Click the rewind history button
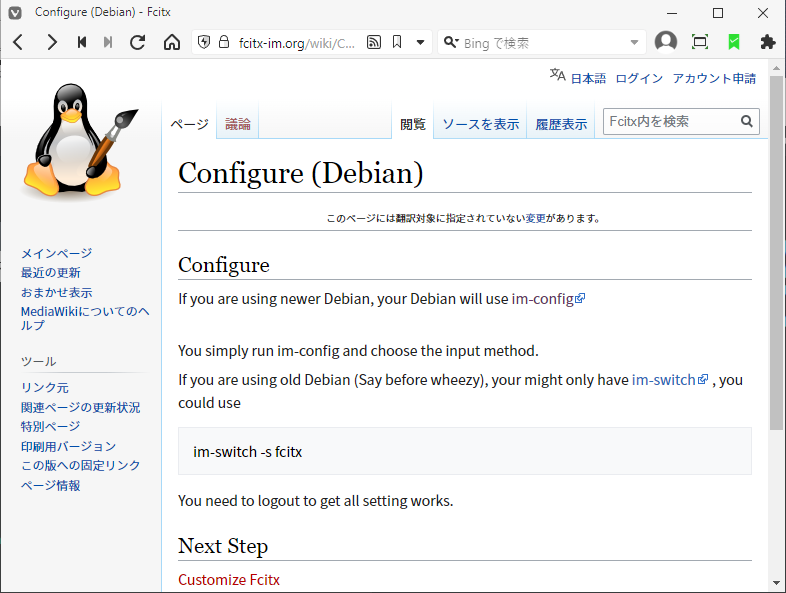The height and width of the screenshot is (593, 786). point(82,43)
